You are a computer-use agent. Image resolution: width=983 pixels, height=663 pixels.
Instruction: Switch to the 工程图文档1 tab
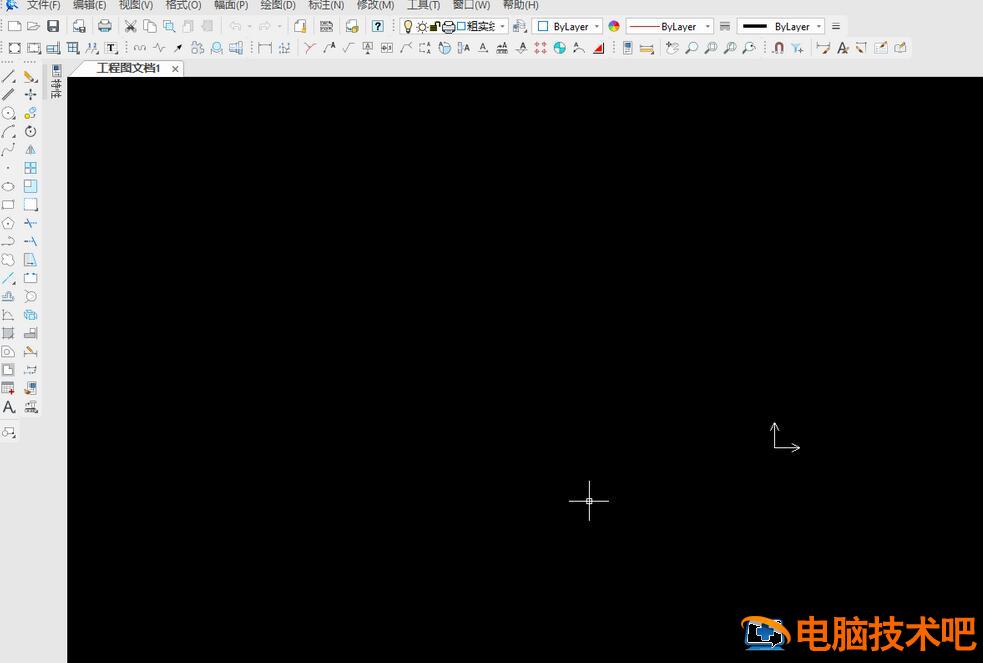pos(128,68)
